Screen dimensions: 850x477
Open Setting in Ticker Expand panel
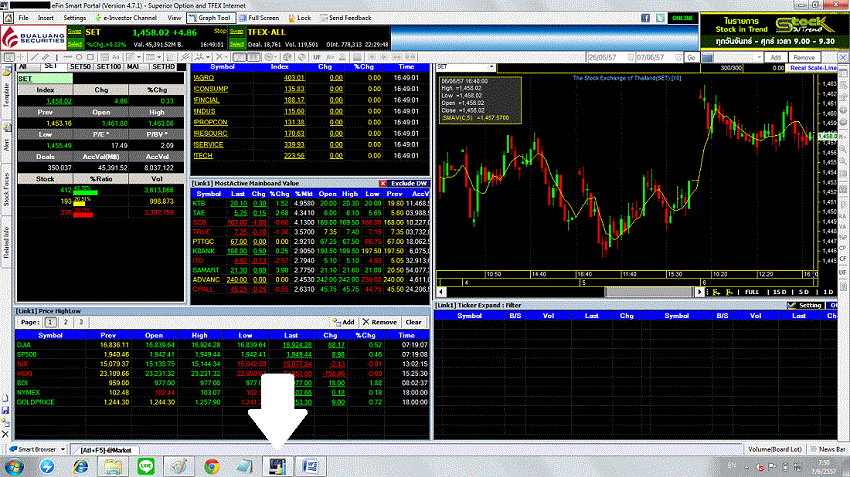[x=805, y=306]
